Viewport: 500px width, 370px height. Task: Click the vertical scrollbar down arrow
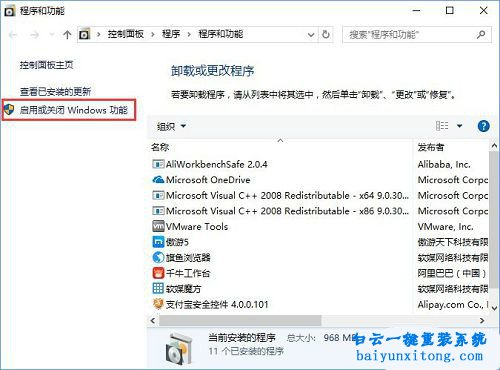494,308
